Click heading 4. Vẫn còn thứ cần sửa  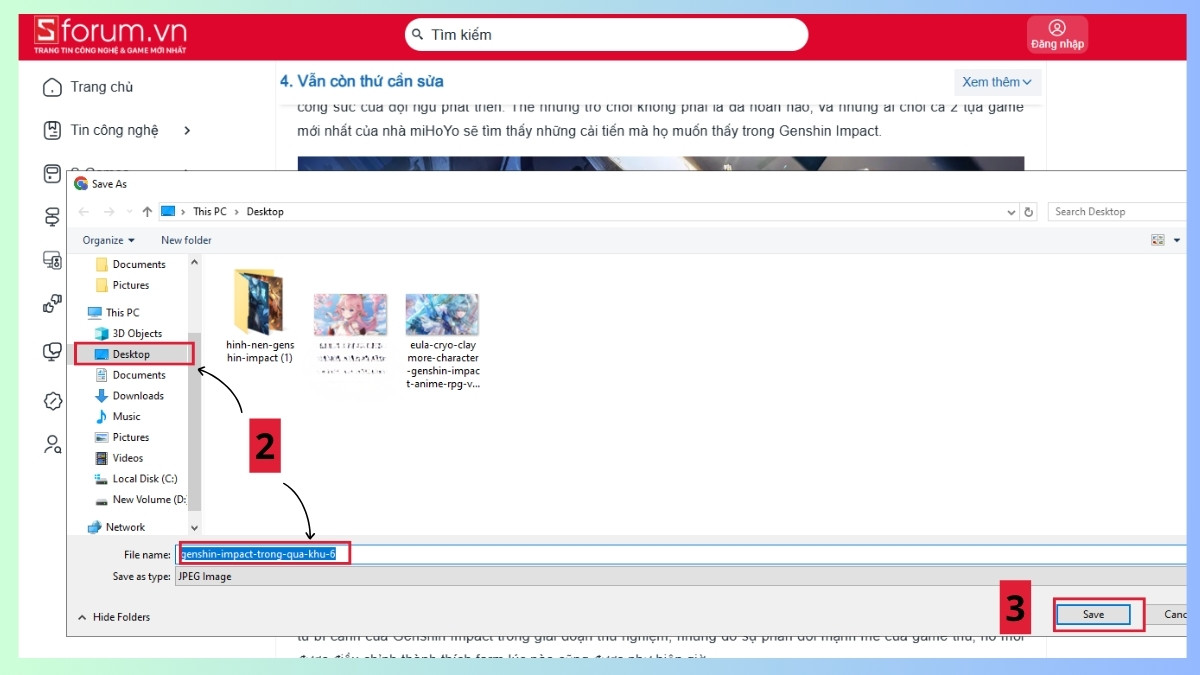[x=362, y=81]
